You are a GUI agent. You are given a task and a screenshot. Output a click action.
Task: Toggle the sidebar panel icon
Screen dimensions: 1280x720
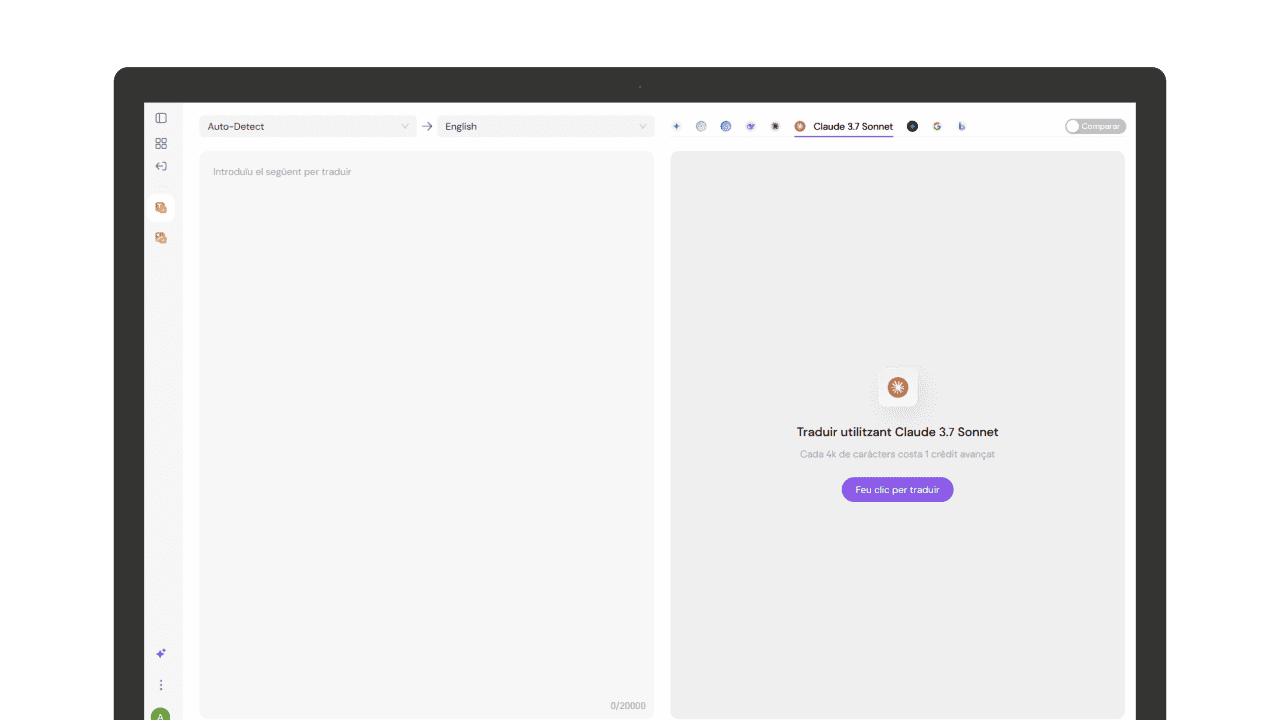click(161, 118)
